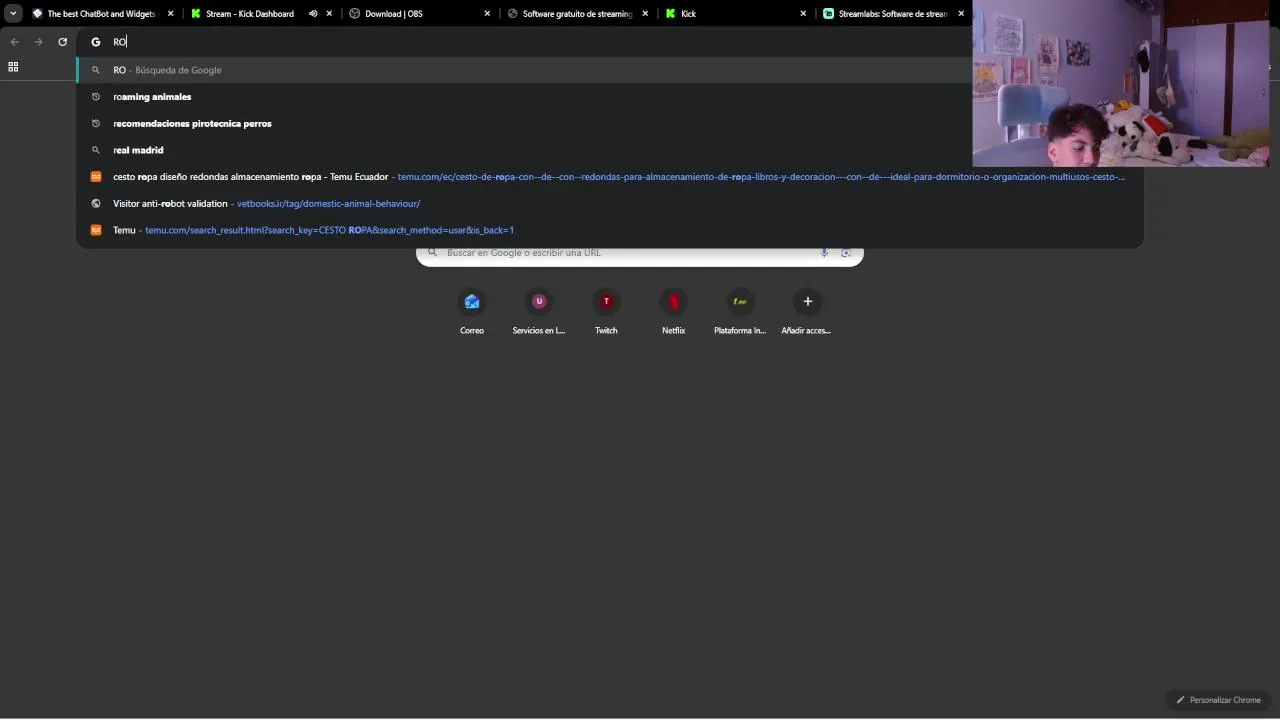Close the Software gratuito de streaming tab
Image resolution: width=1280 pixels, height=720 pixels.
pyautogui.click(x=645, y=14)
